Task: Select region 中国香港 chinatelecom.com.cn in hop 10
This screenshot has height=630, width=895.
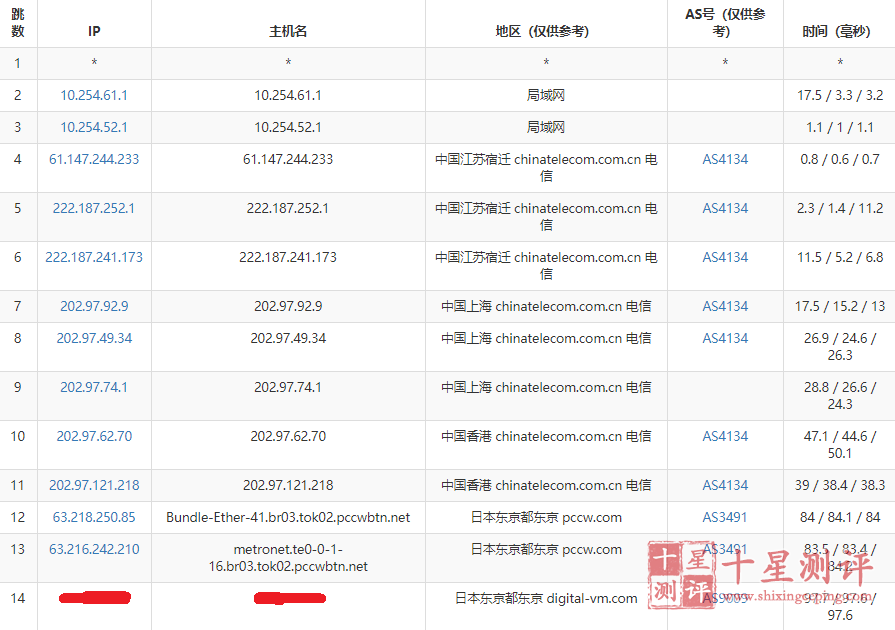Action: pos(546,437)
